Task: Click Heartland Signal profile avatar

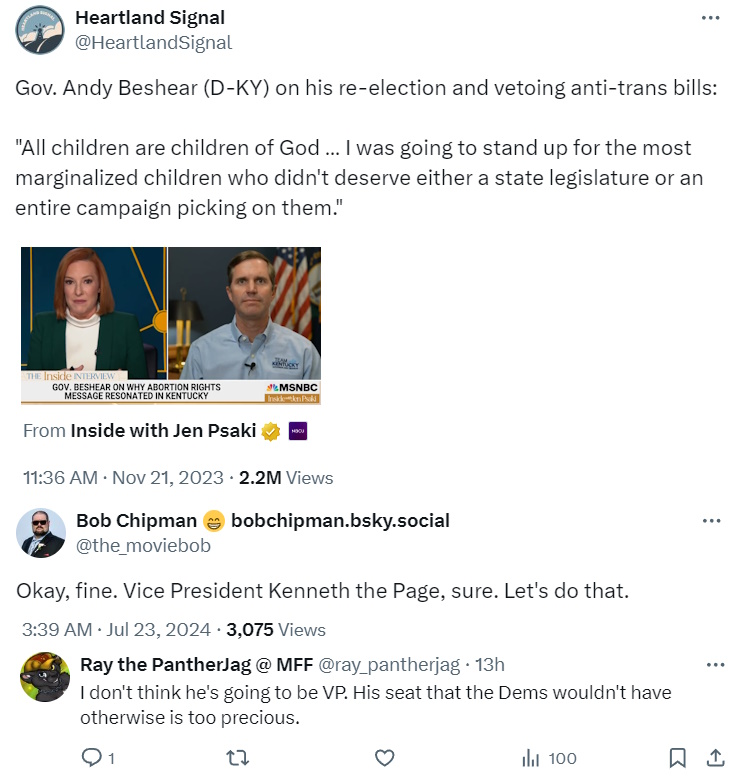Action: pyautogui.click(x=40, y=30)
